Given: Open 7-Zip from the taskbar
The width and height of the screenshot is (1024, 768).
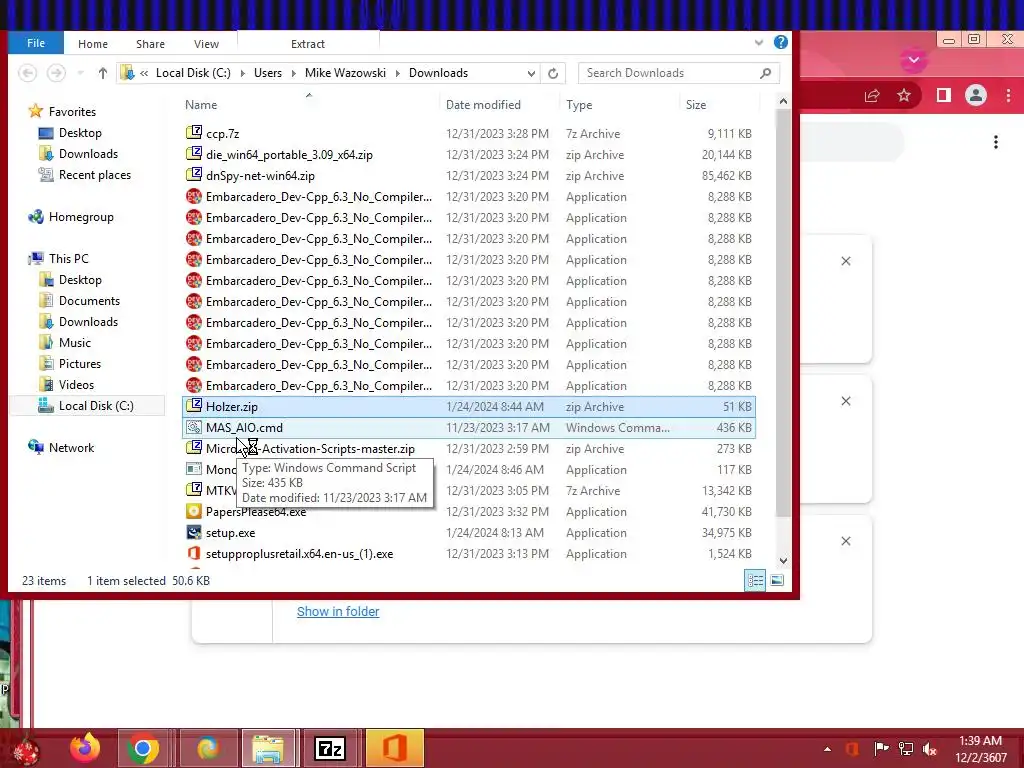Looking at the screenshot, I should pyautogui.click(x=329, y=748).
